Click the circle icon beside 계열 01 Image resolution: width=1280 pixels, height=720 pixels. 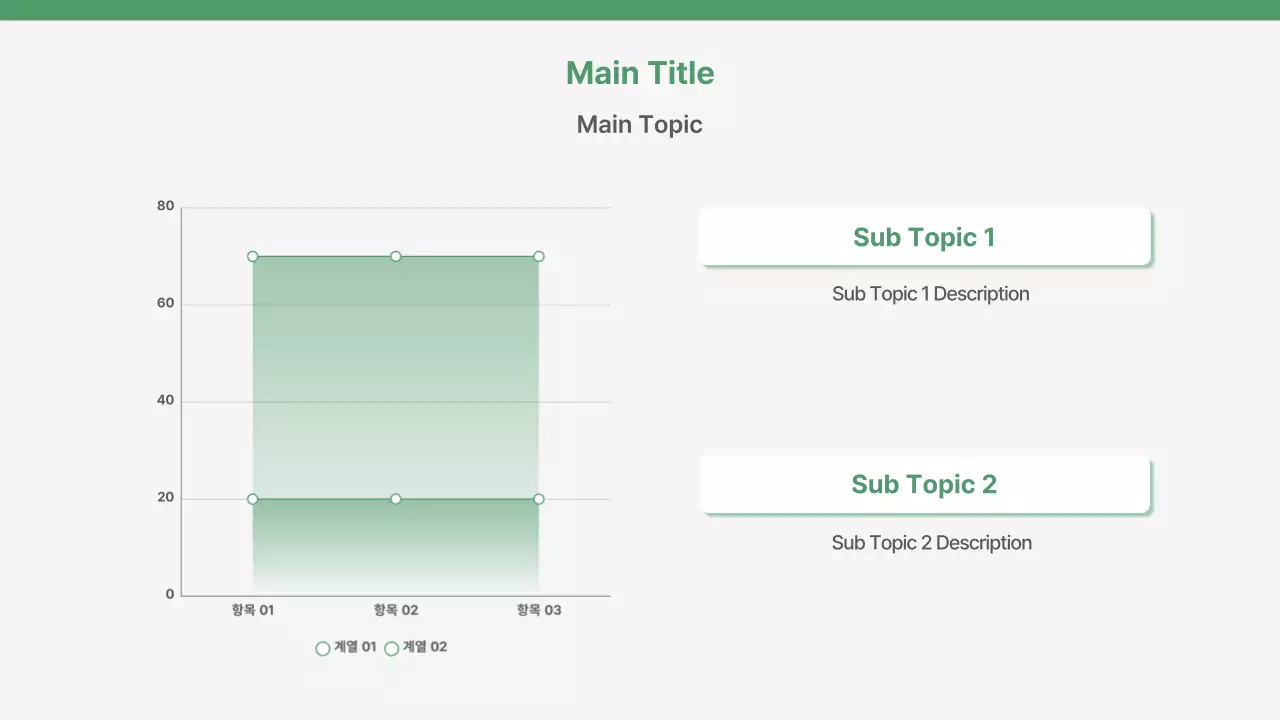pos(322,648)
